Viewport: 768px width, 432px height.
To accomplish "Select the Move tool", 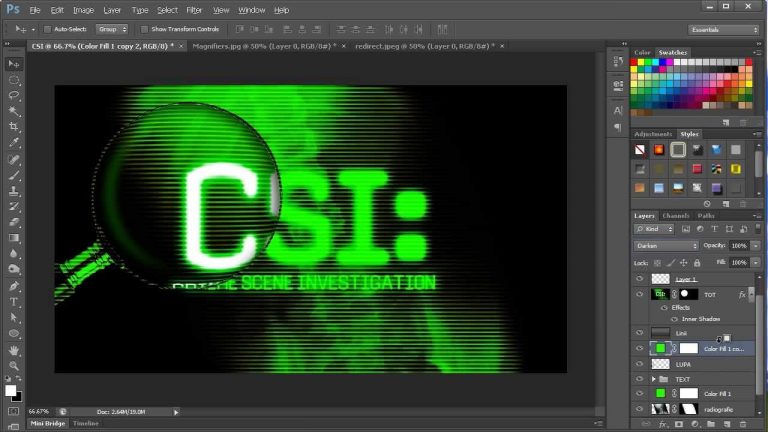I will click(14, 64).
